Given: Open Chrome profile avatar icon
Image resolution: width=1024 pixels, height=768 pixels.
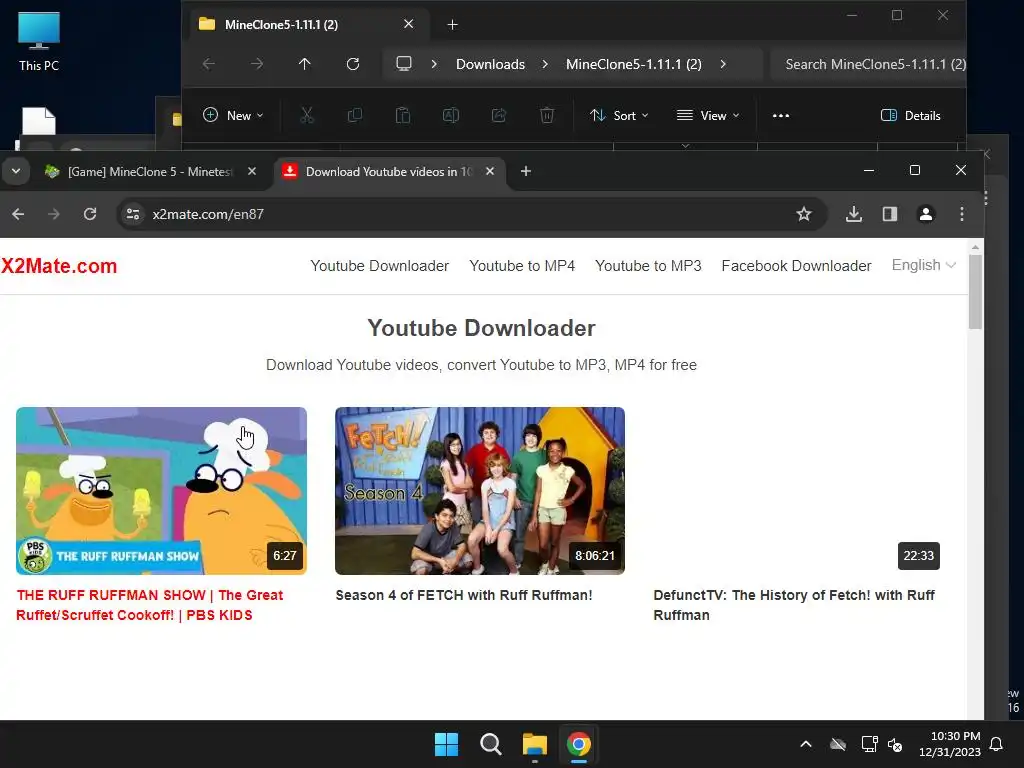Looking at the screenshot, I should [x=925, y=214].
